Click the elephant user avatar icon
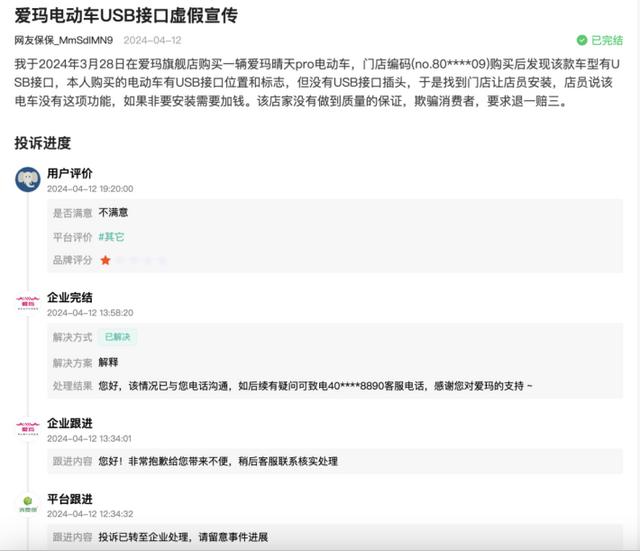The height and width of the screenshot is (551, 640). 28,179
